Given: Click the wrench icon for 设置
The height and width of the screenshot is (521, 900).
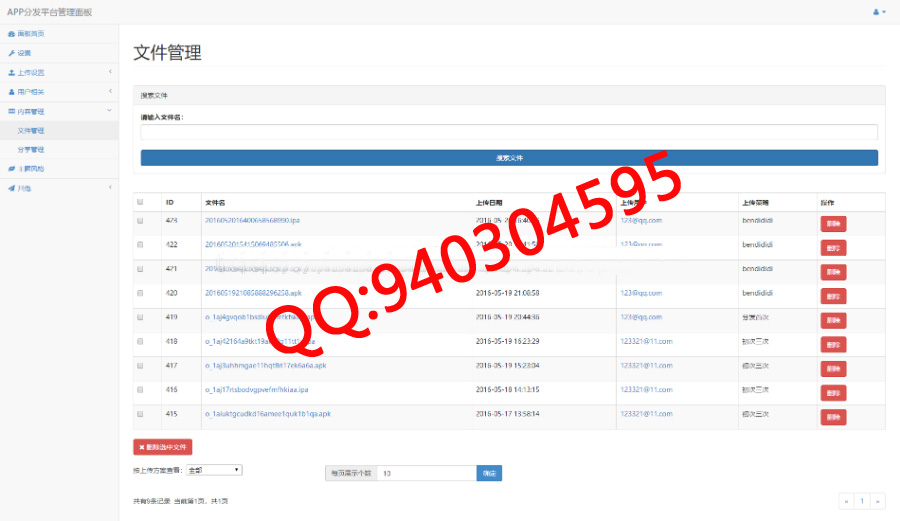Looking at the screenshot, I should (11, 53).
